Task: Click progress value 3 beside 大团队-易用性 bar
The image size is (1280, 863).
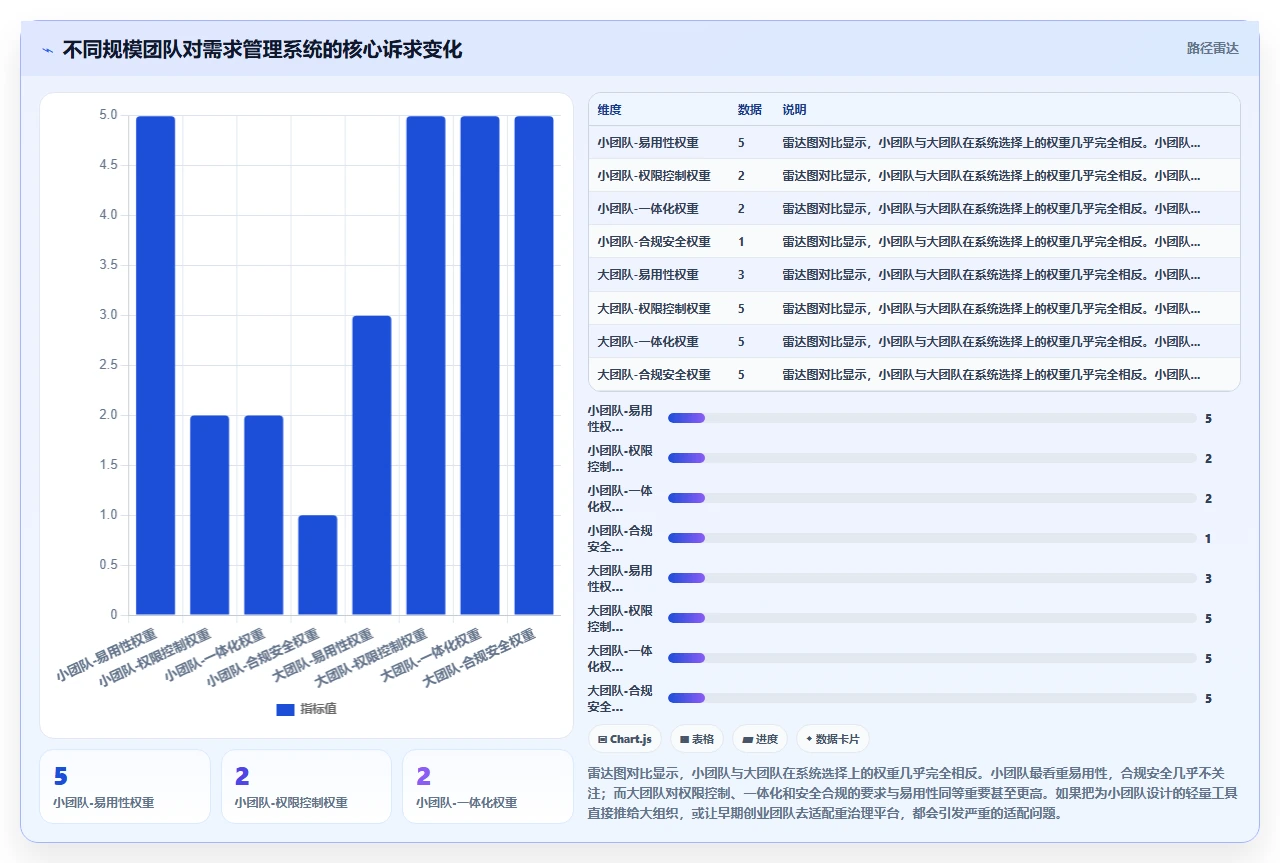Action: [x=1208, y=578]
